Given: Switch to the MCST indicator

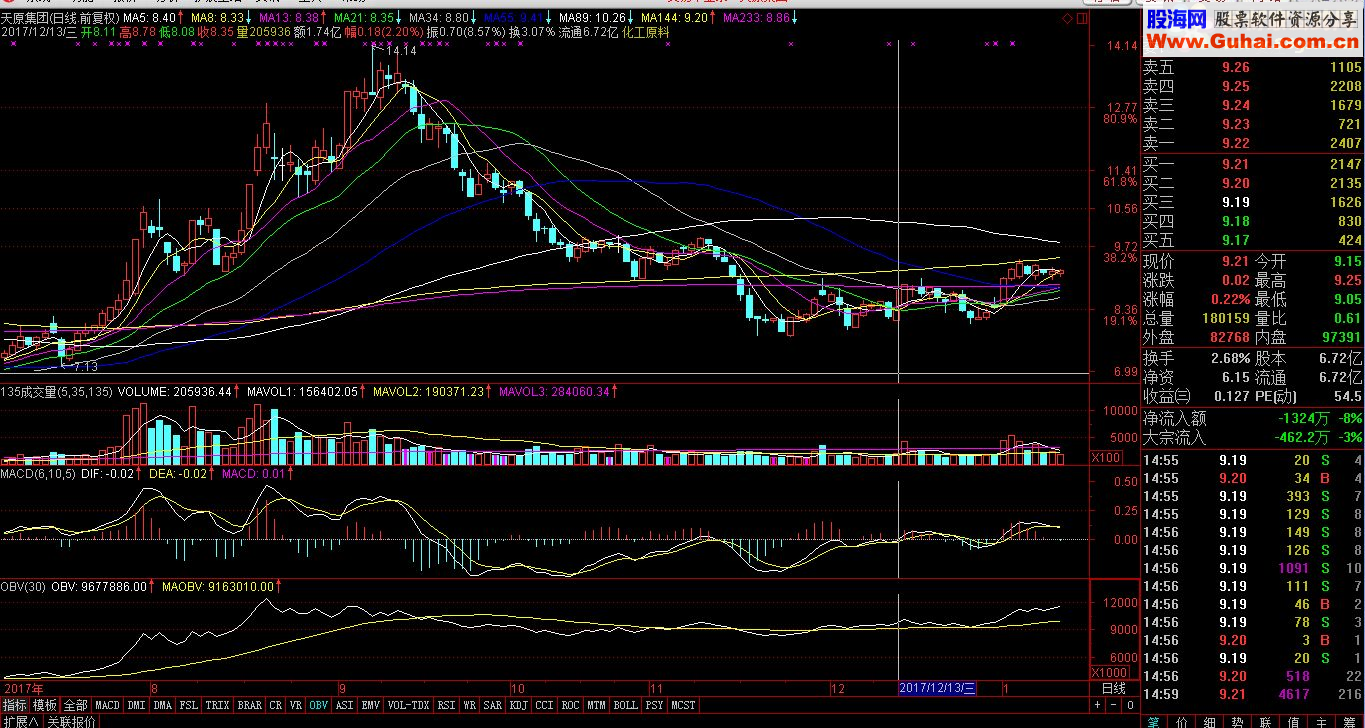Looking at the screenshot, I should [x=683, y=705].
